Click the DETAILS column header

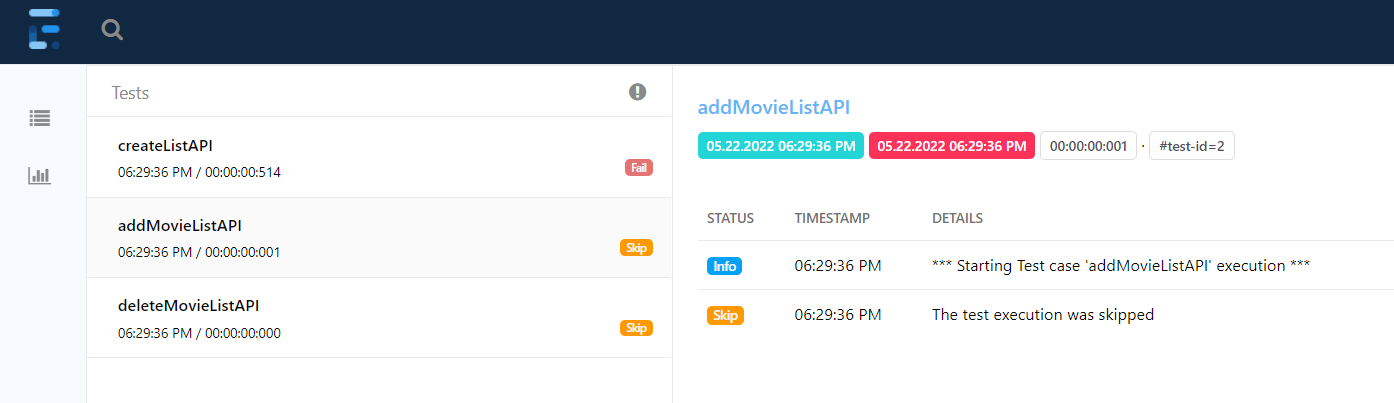pyautogui.click(x=957, y=218)
